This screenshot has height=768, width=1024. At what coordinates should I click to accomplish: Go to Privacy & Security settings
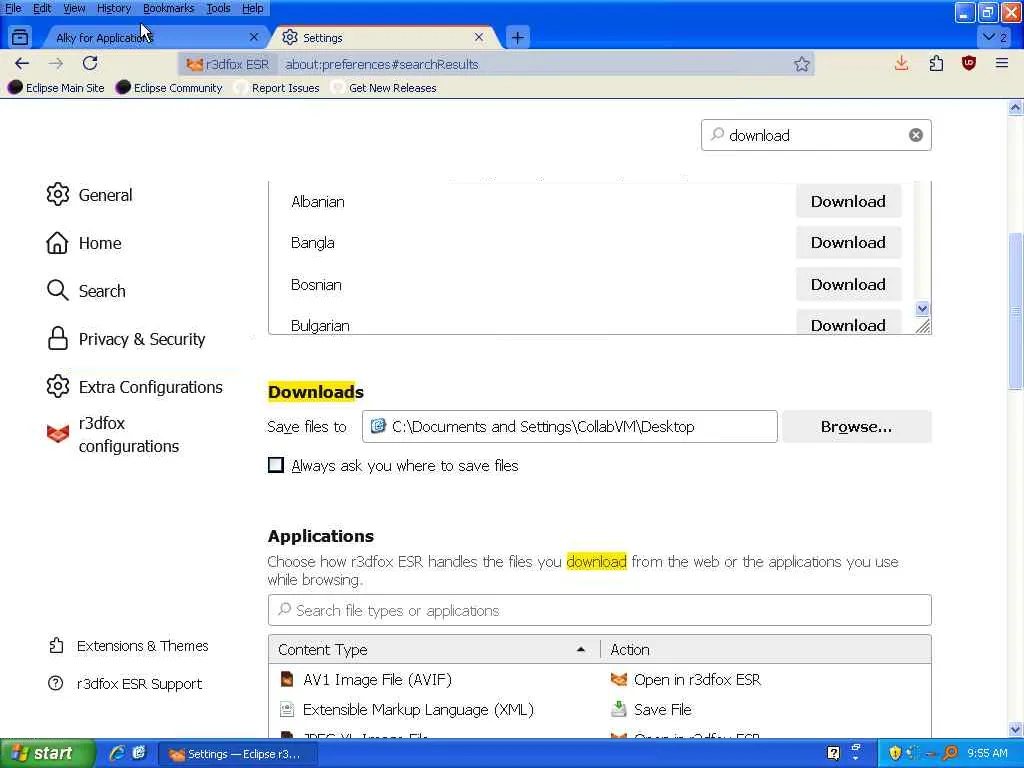point(125,339)
